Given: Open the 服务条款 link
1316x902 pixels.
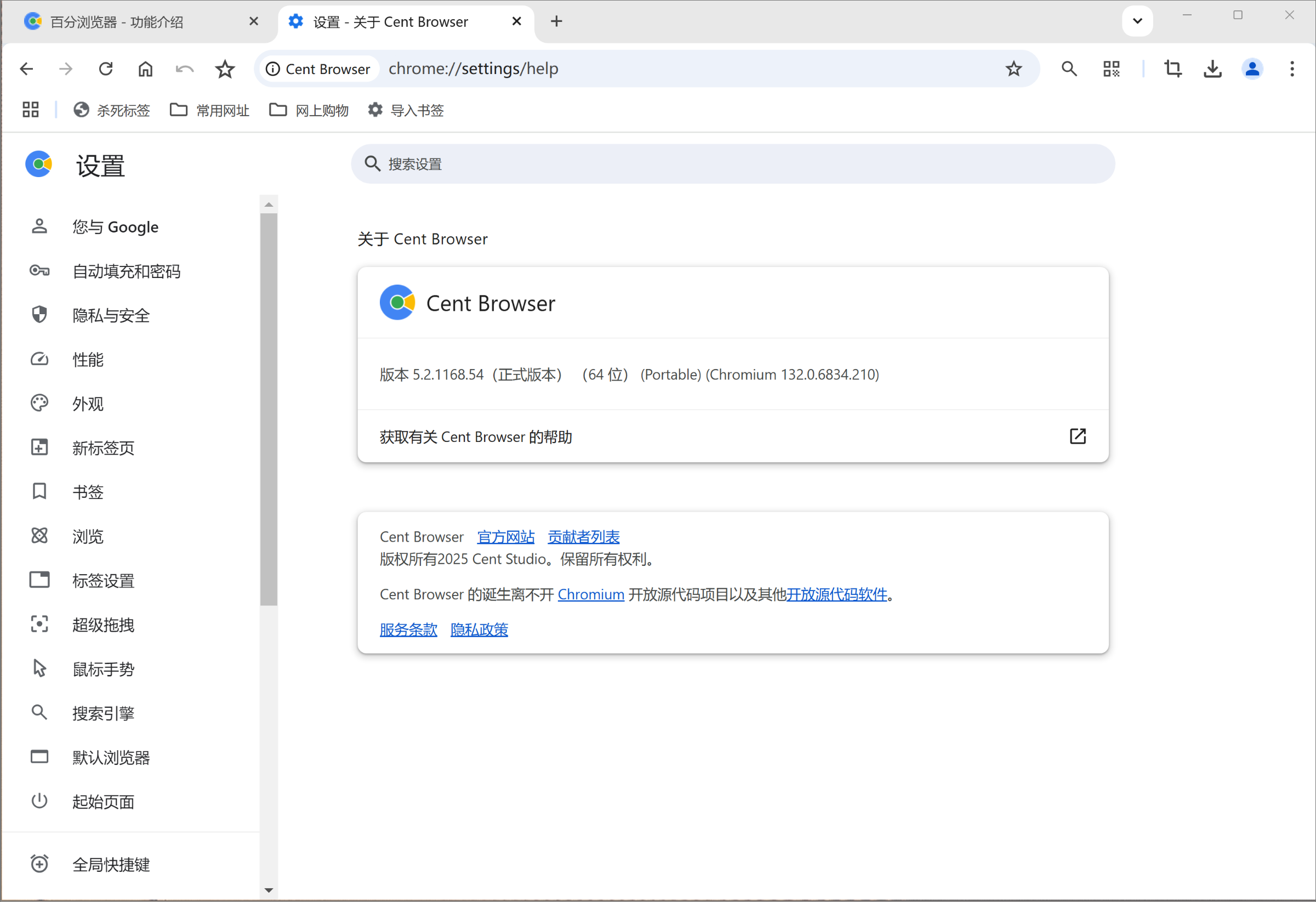Looking at the screenshot, I should (x=408, y=629).
